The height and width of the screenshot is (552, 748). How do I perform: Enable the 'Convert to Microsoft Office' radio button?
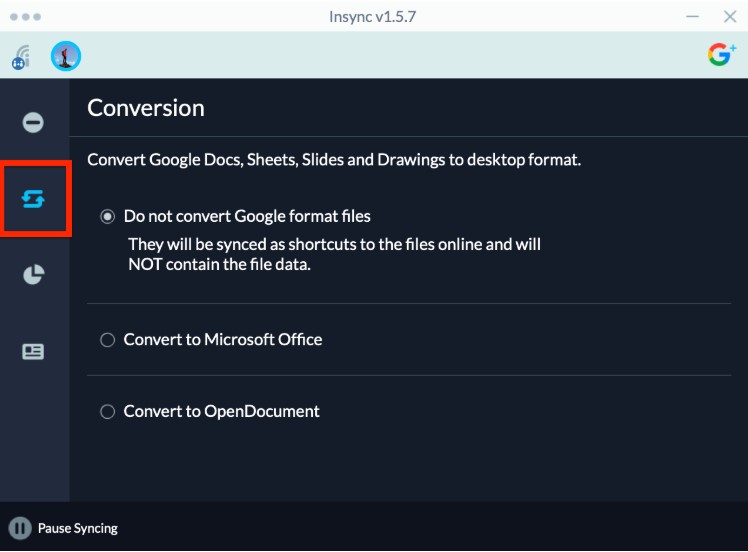(108, 340)
